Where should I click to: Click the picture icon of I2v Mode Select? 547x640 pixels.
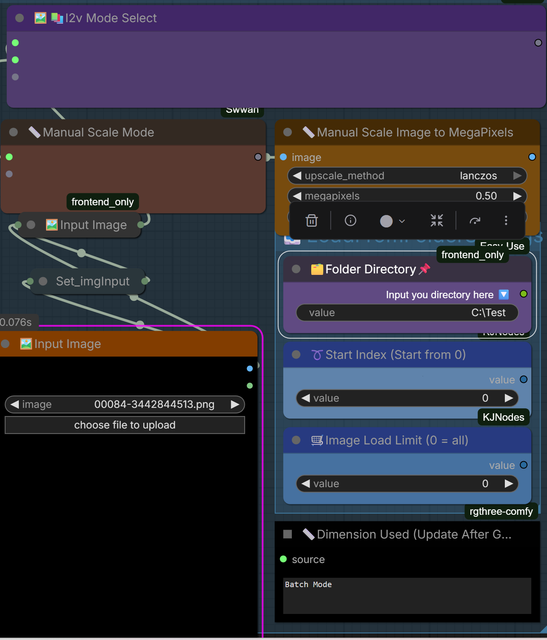click(x=40, y=18)
